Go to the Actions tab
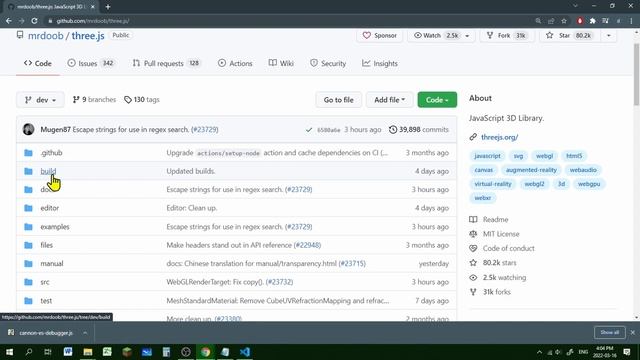Screen dimensions: 640x360 click(x=235, y=64)
